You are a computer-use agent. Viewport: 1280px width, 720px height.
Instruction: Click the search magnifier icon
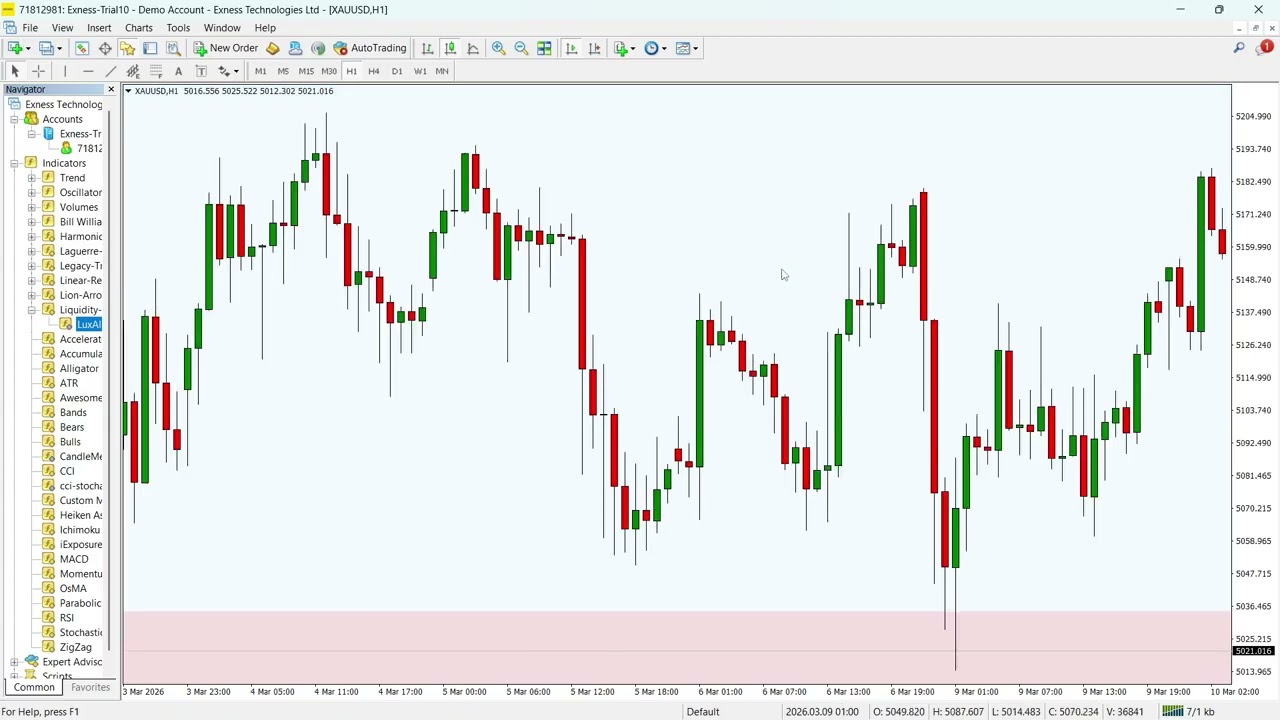coord(1239,48)
